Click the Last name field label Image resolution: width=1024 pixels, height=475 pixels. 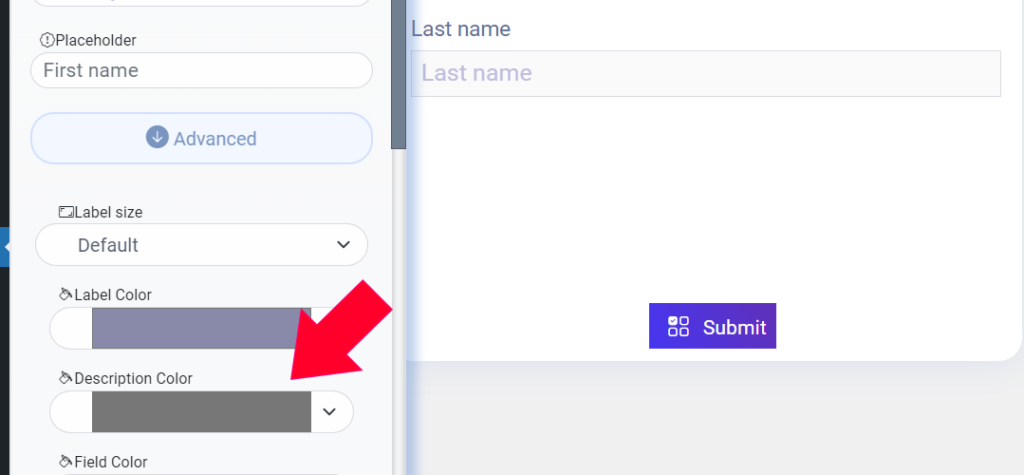tap(461, 29)
